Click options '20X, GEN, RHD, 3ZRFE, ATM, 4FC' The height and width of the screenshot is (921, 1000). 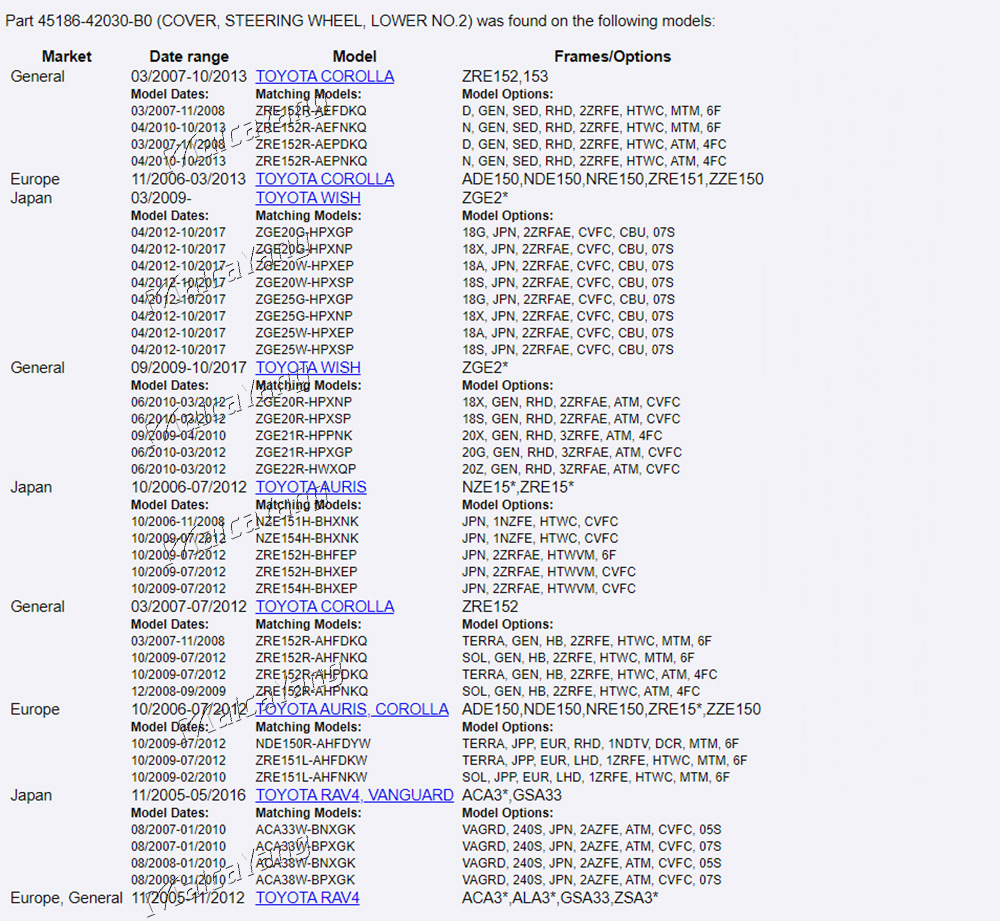[x=562, y=436]
